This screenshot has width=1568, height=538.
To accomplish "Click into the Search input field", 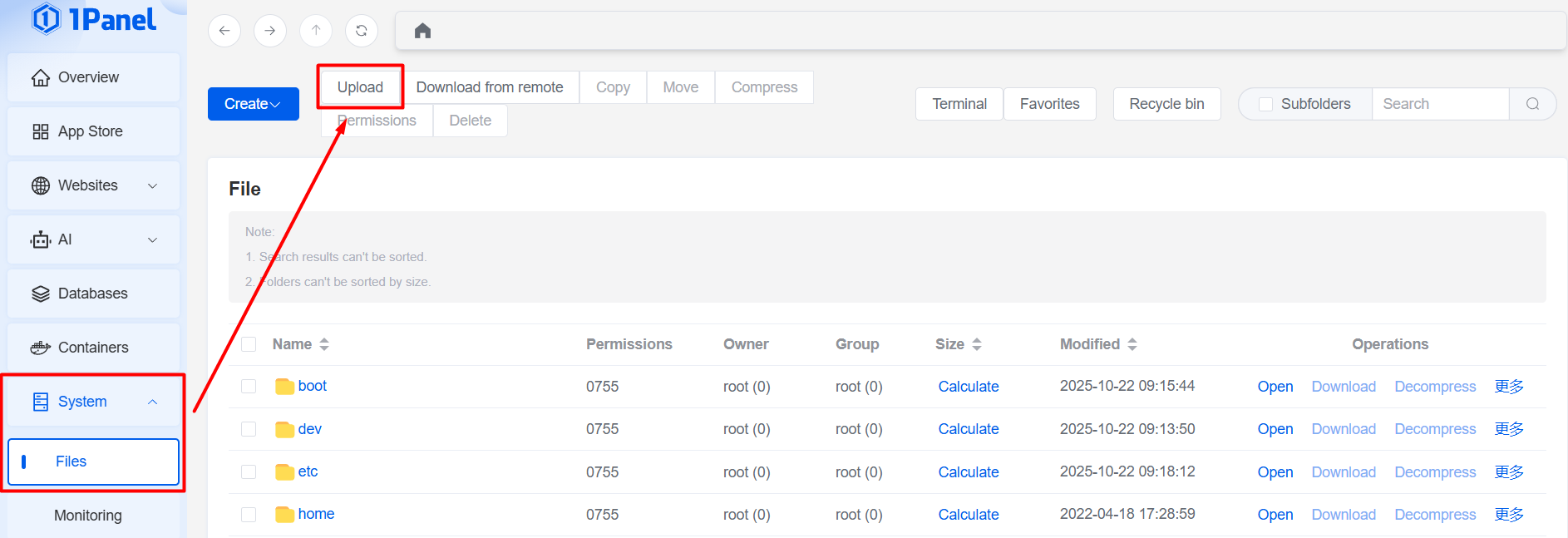I will click(x=1440, y=104).
